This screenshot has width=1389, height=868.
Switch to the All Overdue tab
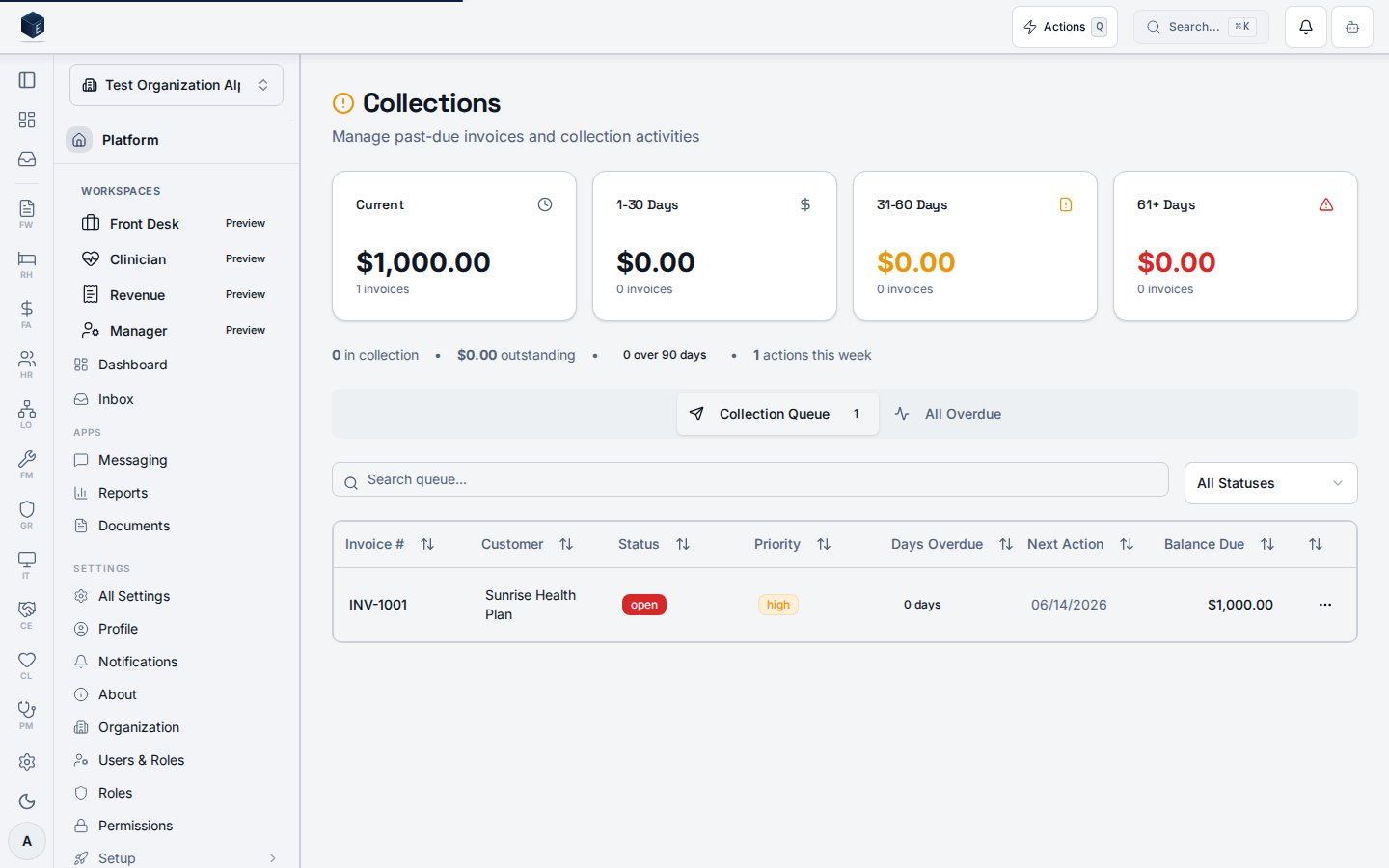pos(948,414)
